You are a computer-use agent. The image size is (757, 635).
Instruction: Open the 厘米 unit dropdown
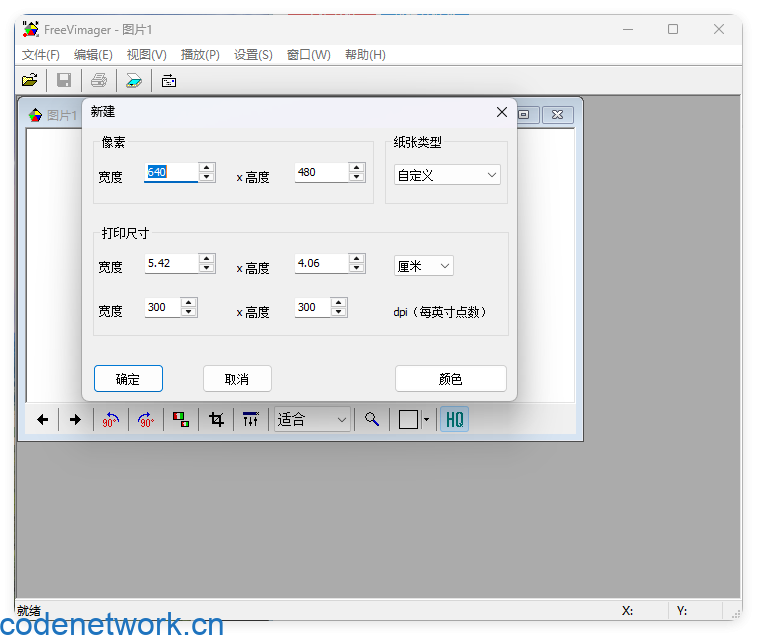coord(423,266)
